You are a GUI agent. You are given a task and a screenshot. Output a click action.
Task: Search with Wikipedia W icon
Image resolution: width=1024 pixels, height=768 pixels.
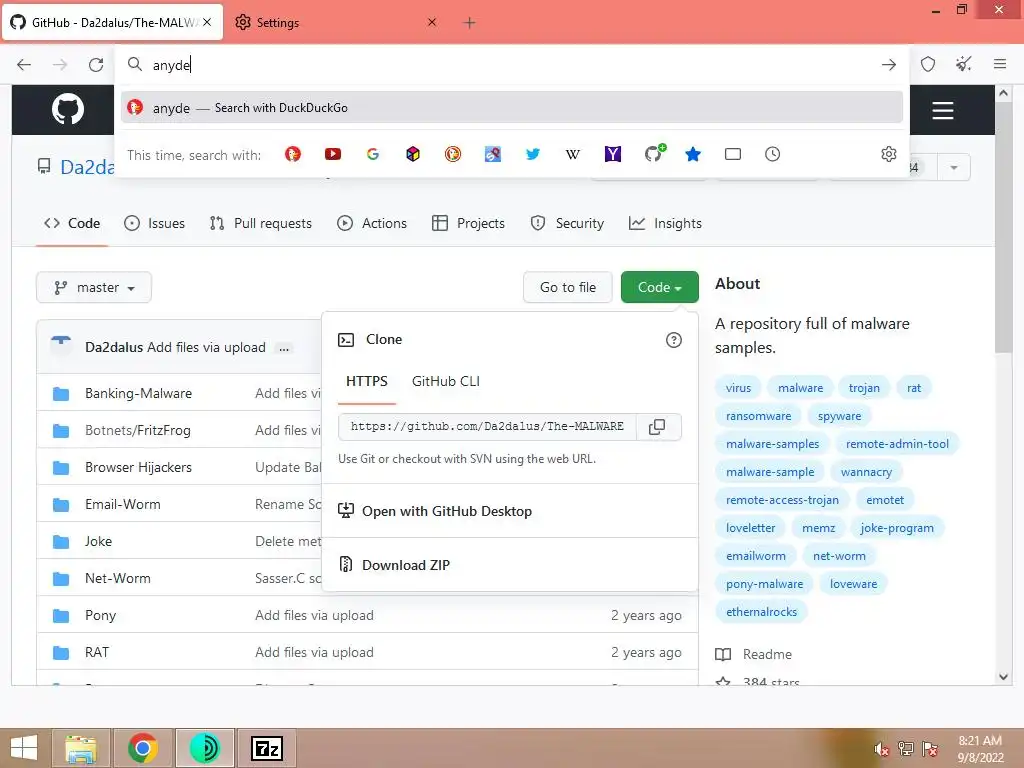pyautogui.click(x=573, y=154)
